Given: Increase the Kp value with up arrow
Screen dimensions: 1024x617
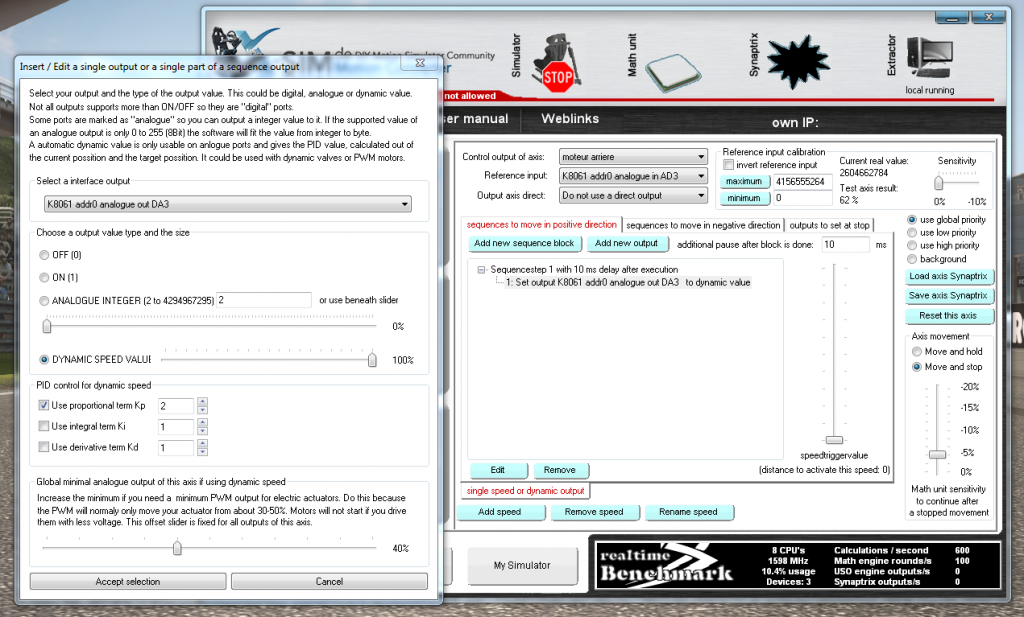Looking at the screenshot, I should point(202,402).
